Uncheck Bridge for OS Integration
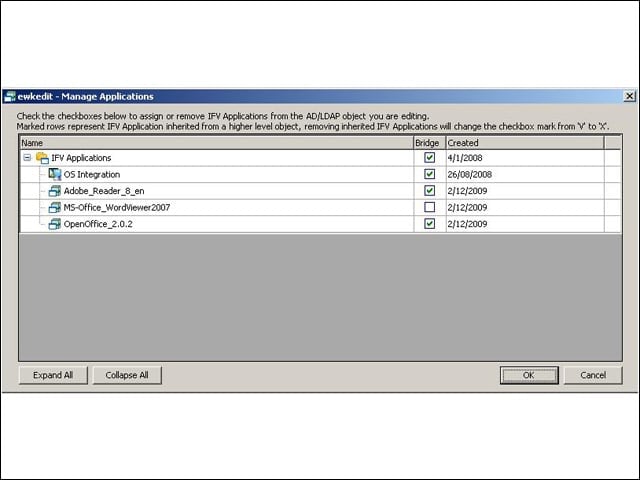The image size is (640, 480). click(429, 174)
